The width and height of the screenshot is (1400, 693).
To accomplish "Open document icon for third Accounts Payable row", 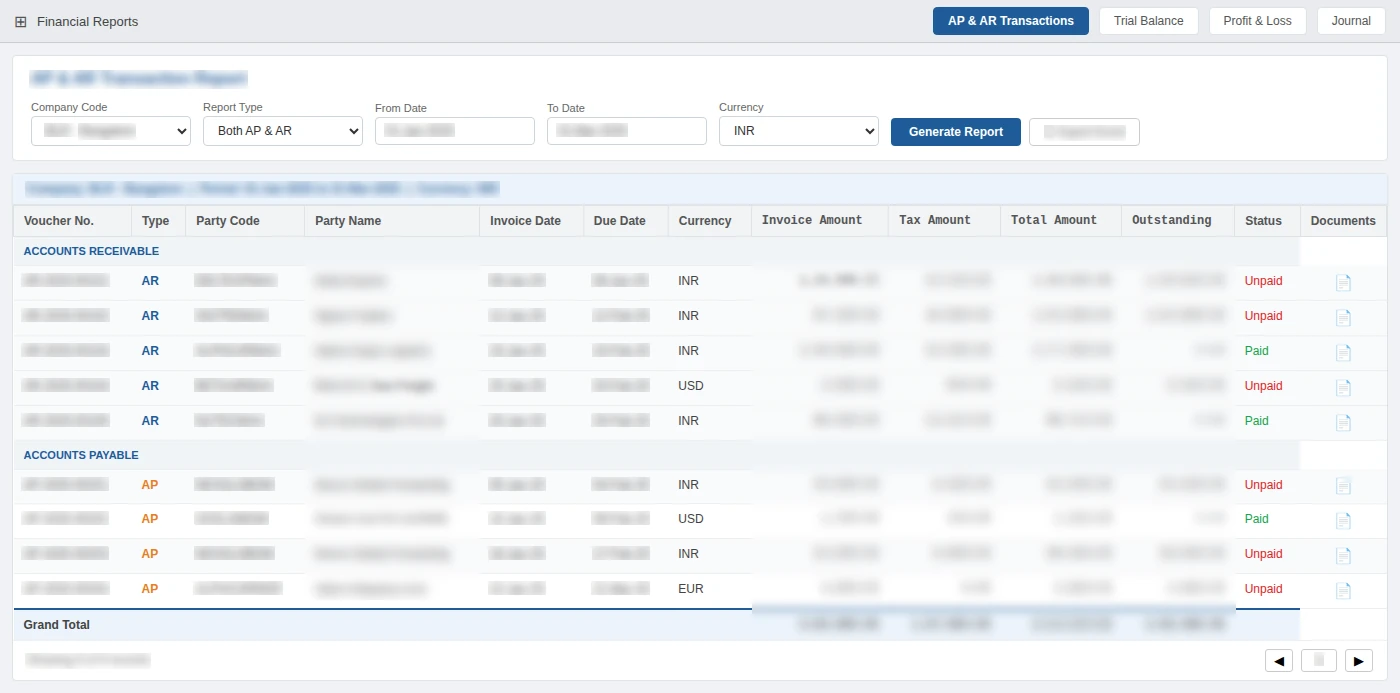I will click(x=1343, y=556).
